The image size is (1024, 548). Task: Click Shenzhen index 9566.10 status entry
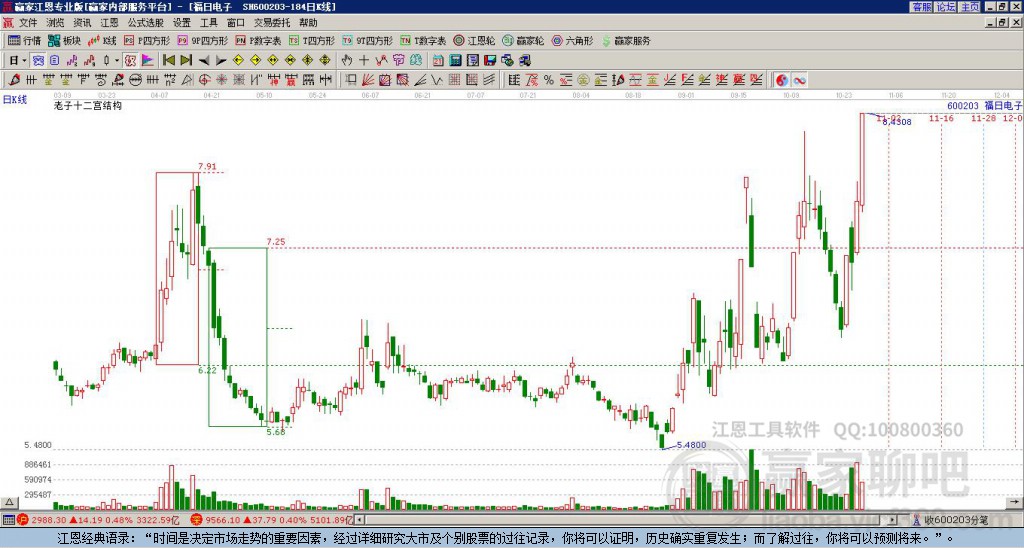tap(271, 520)
